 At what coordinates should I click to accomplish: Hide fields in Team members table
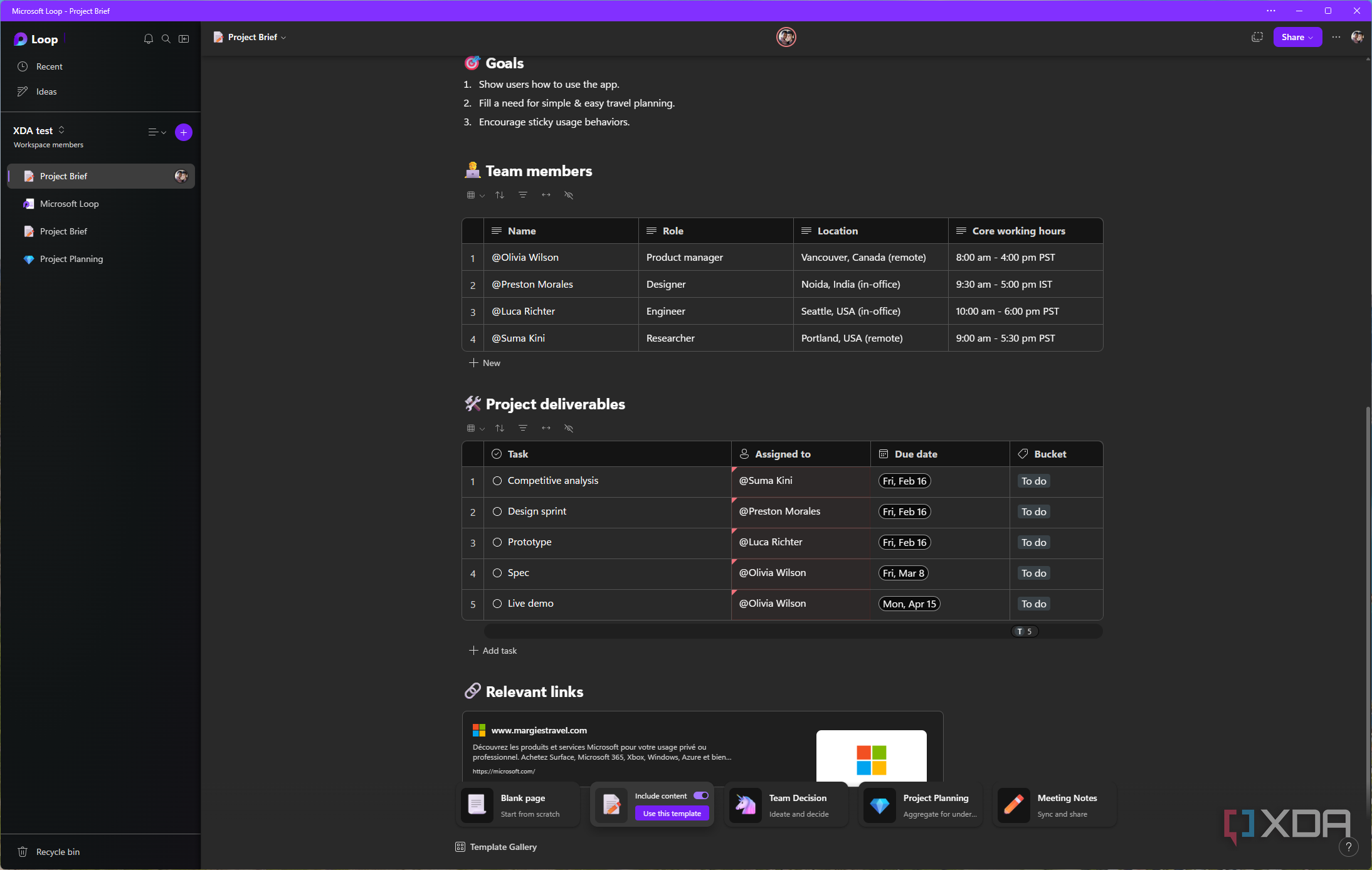coord(569,195)
